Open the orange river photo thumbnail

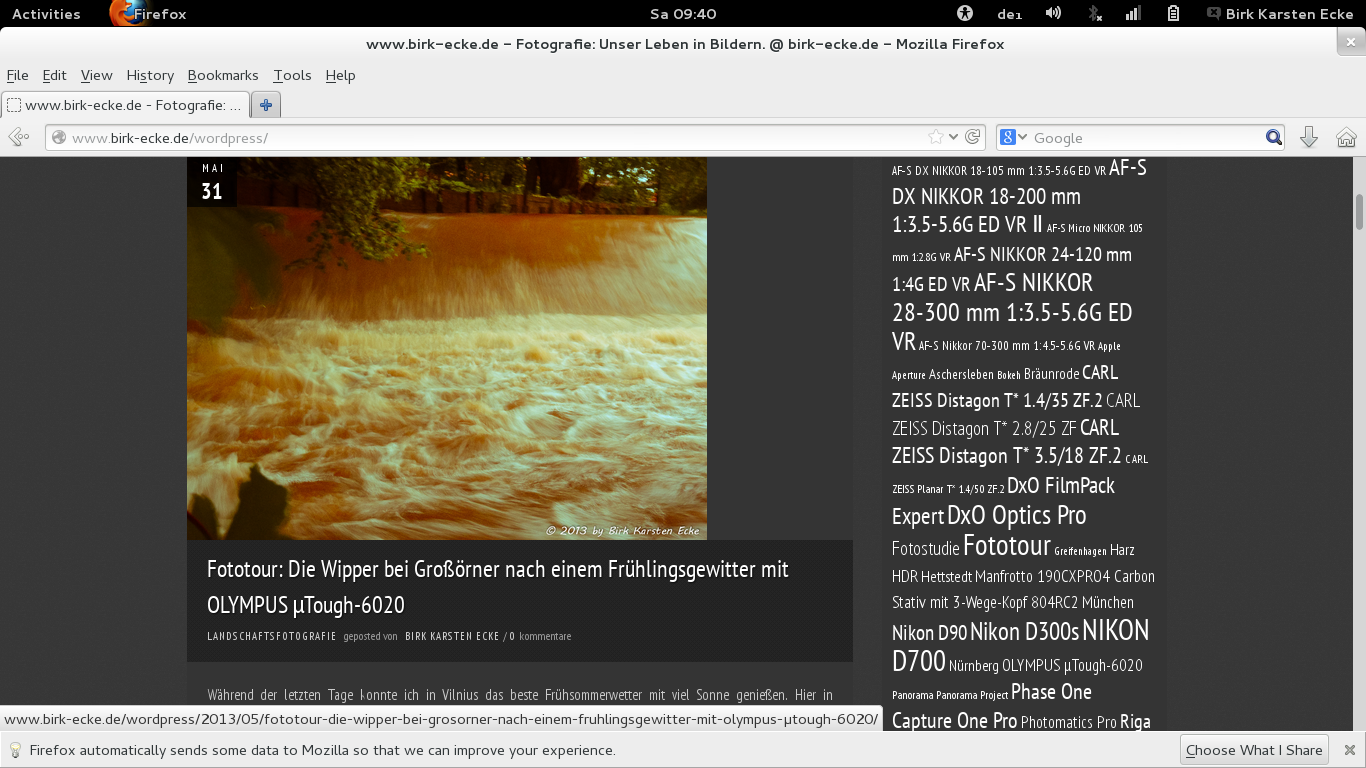coord(447,348)
